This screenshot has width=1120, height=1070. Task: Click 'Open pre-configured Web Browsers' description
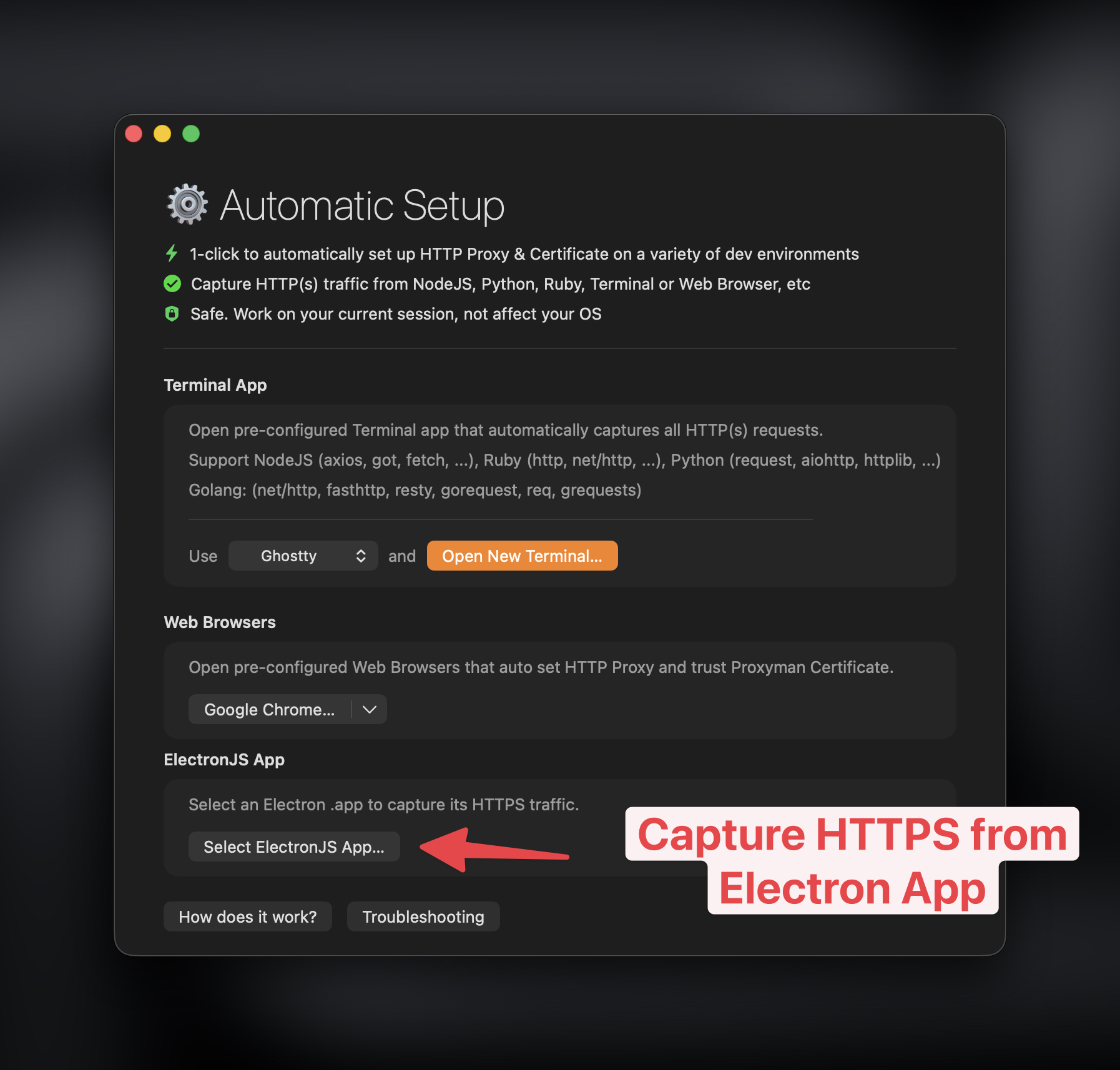point(541,667)
